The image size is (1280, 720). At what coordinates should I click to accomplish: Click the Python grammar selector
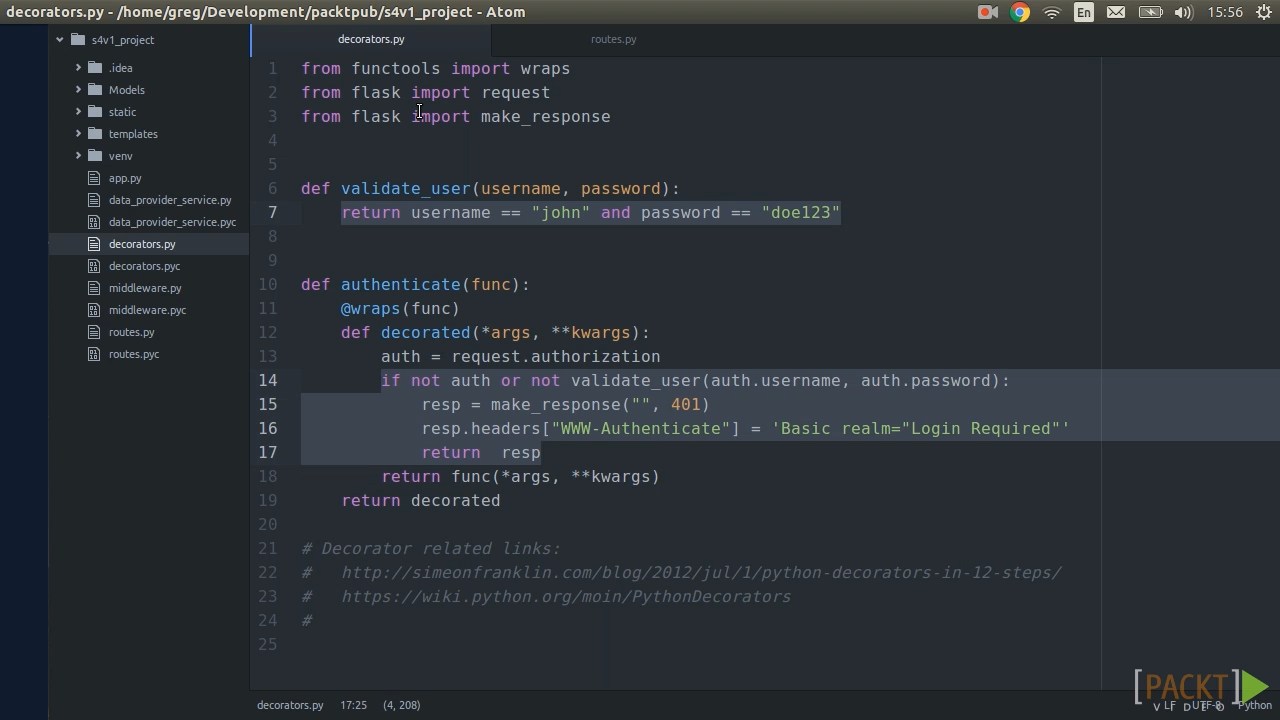[x=1255, y=706]
